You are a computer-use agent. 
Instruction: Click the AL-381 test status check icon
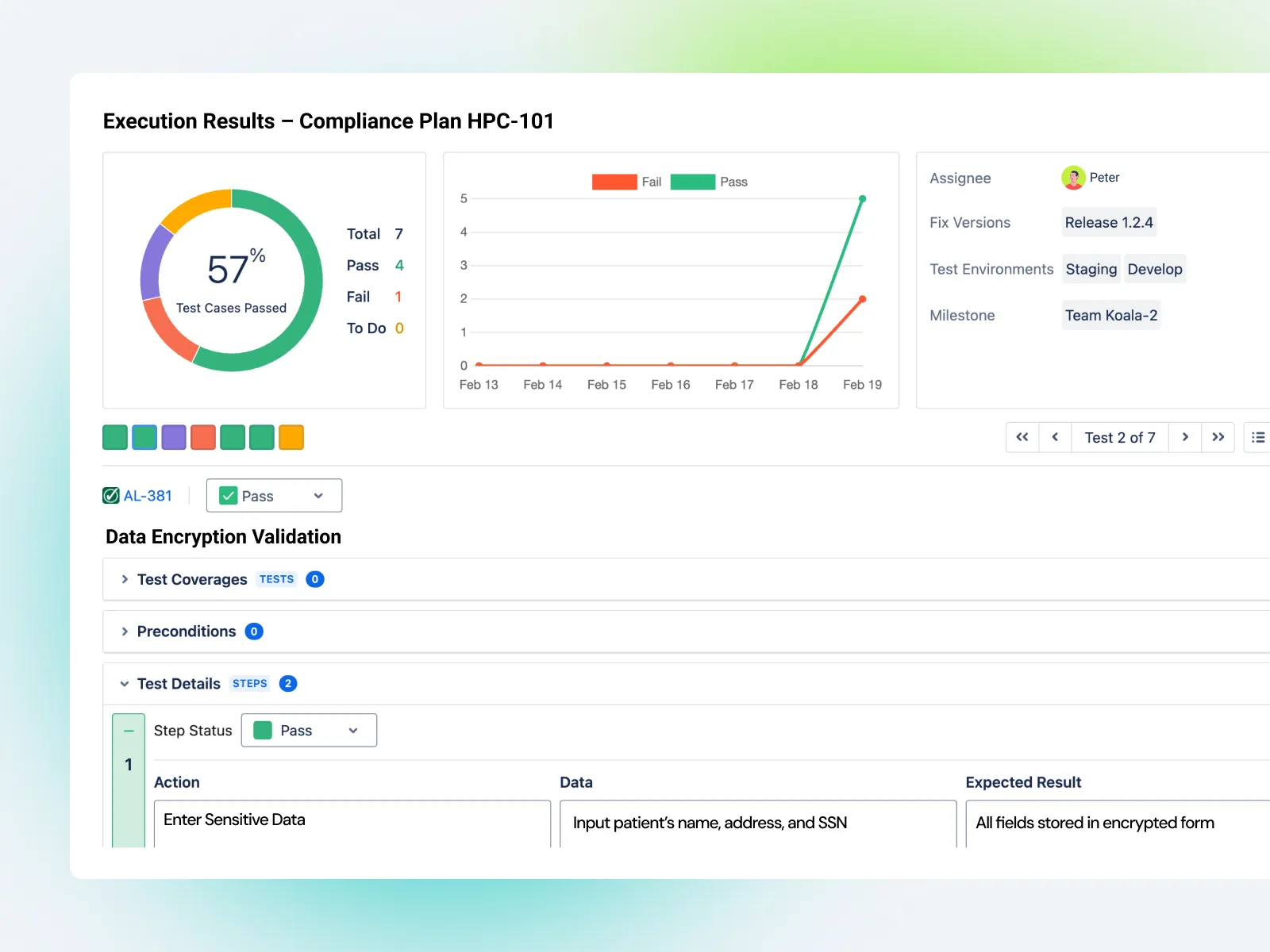coord(111,495)
